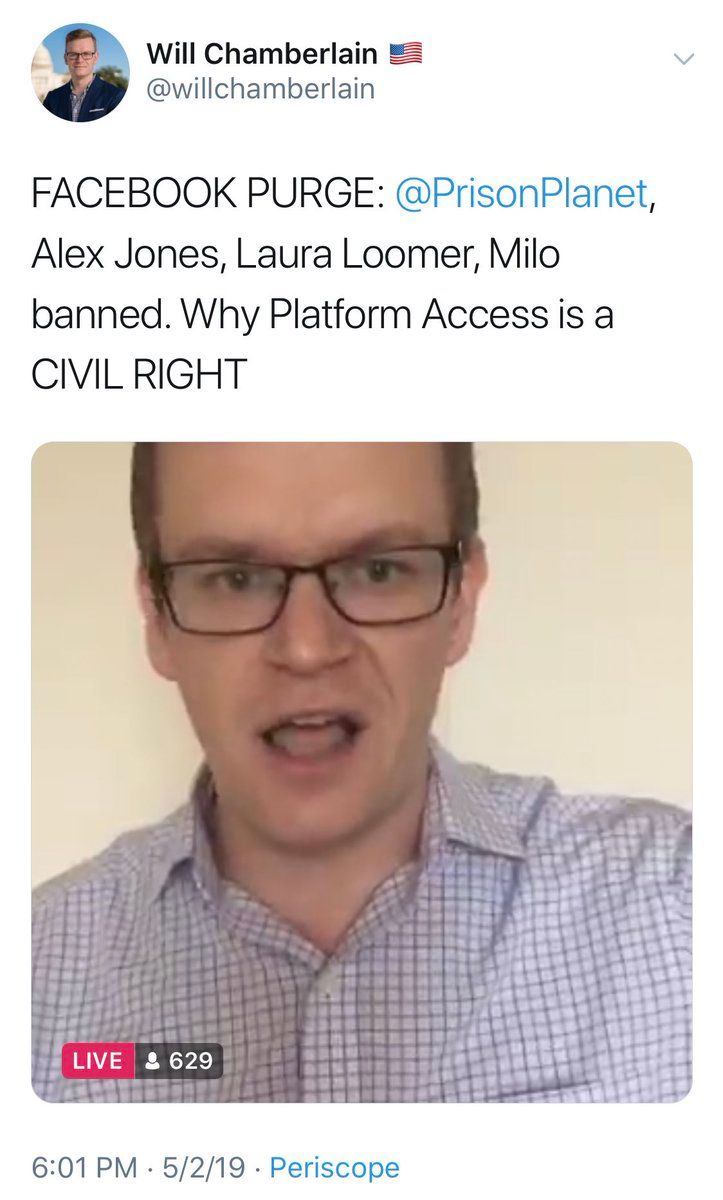Play the Periscope live video
Viewport: 723px width, 1200px height.
[362, 772]
